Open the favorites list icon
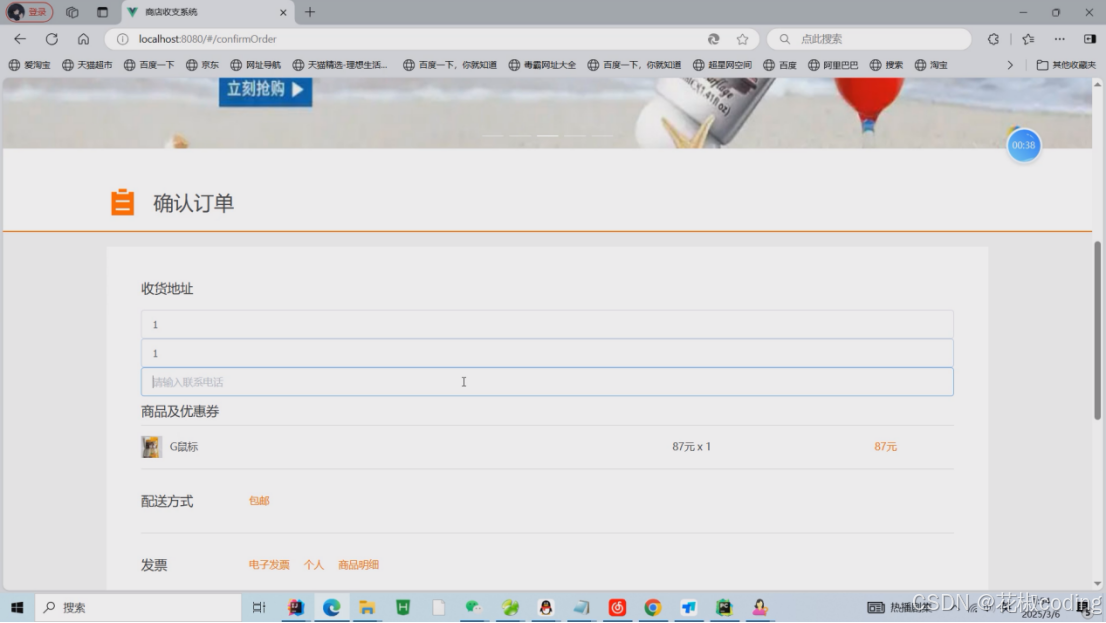Screen dimensions: 1106x623 pos(1028,39)
